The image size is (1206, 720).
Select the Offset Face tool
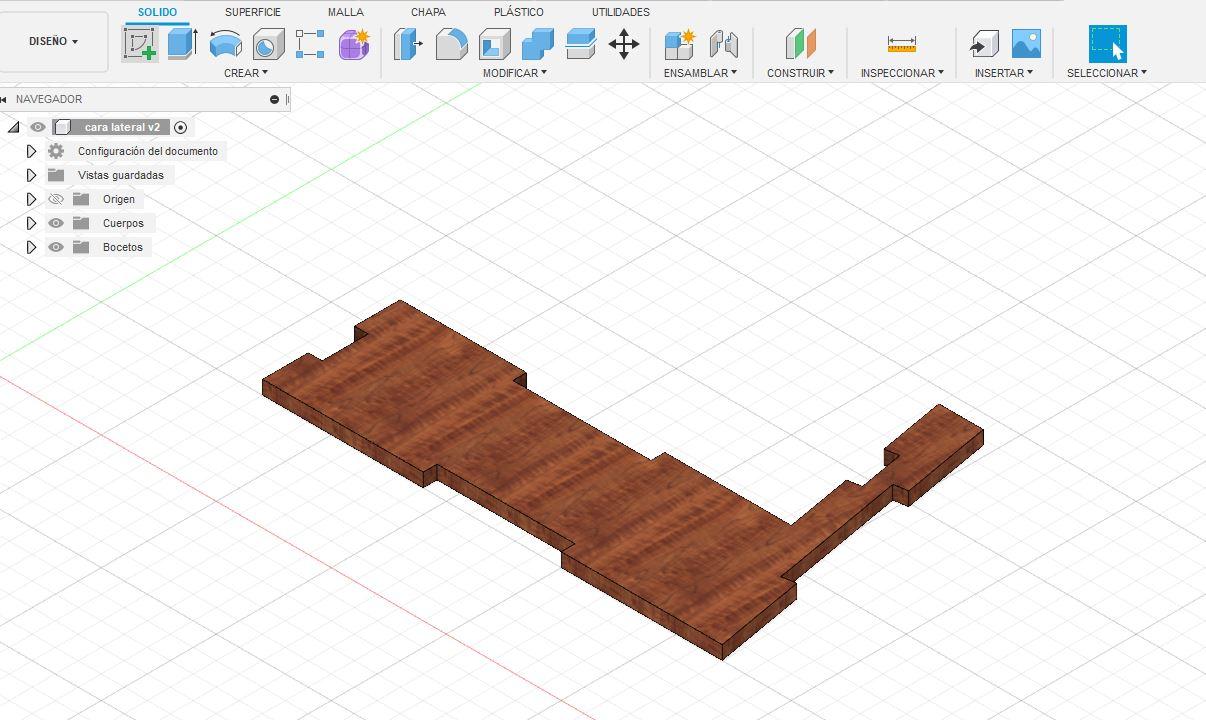pyautogui.click(x=581, y=44)
